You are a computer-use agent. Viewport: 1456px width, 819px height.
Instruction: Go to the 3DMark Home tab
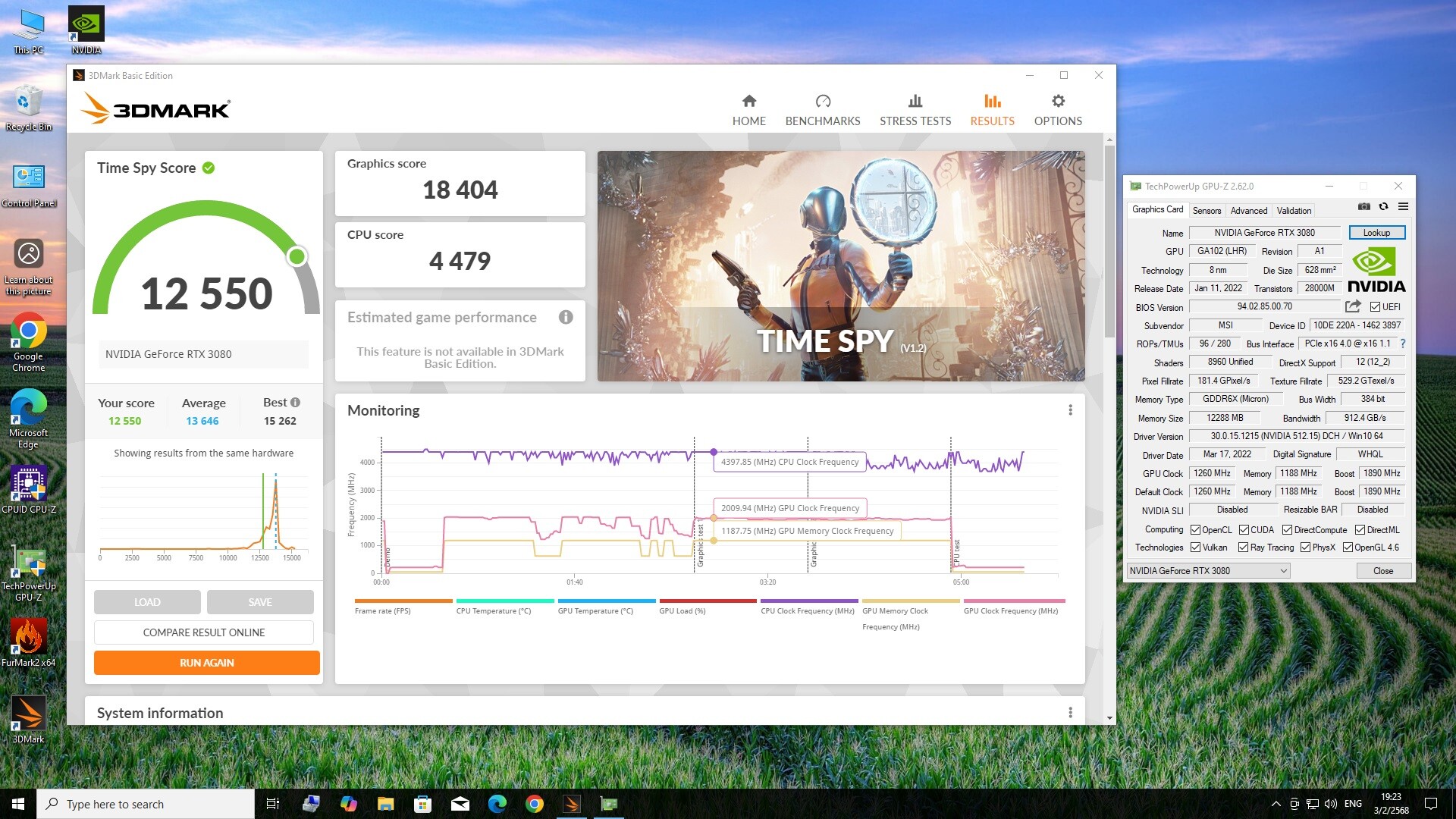748,110
